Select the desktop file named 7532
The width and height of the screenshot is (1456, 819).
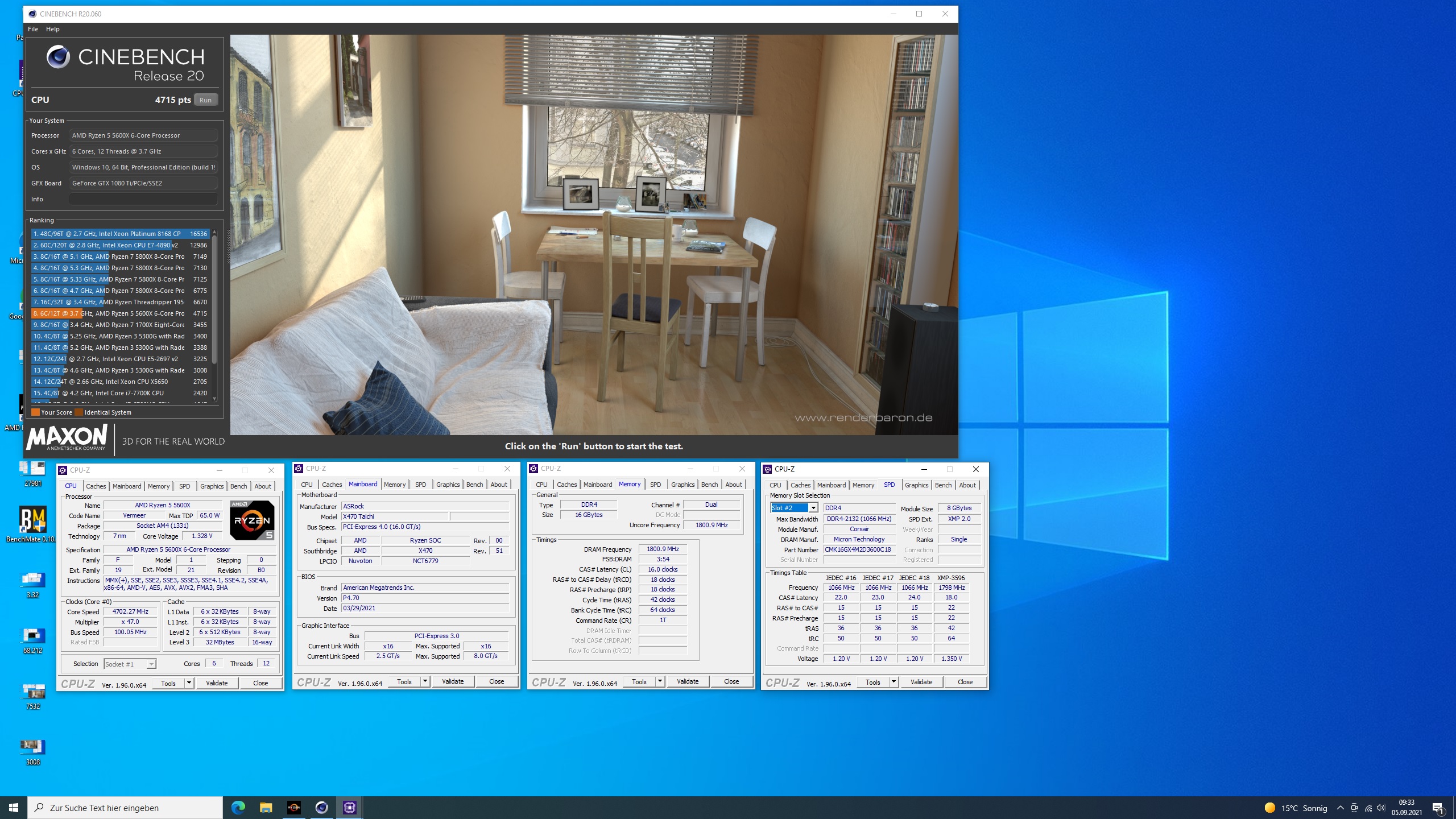pos(32,697)
